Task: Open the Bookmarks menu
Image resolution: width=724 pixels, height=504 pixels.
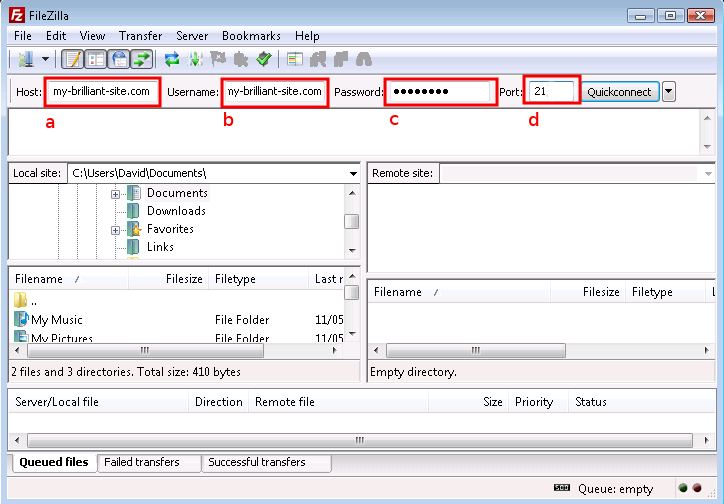Action: click(x=251, y=36)
